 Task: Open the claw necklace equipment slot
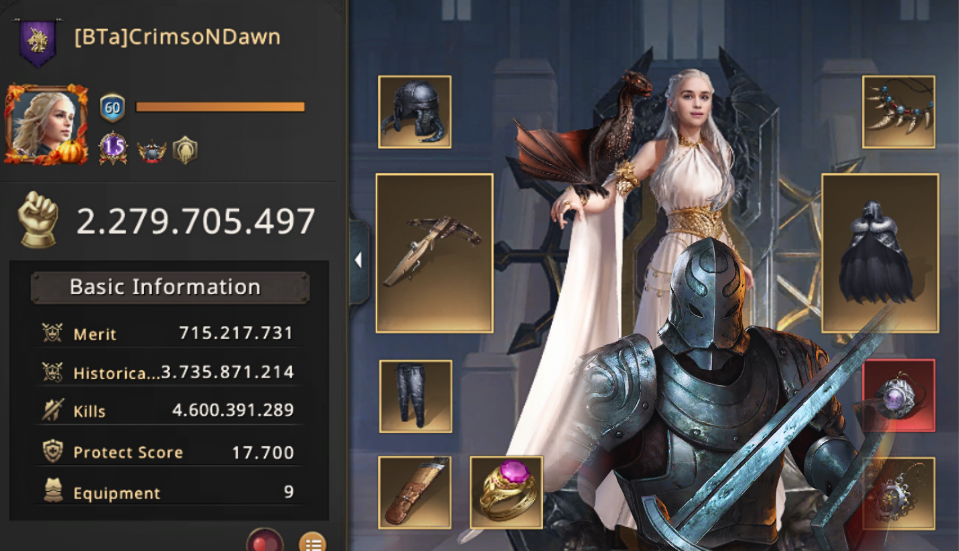click(x=898, y=112)
